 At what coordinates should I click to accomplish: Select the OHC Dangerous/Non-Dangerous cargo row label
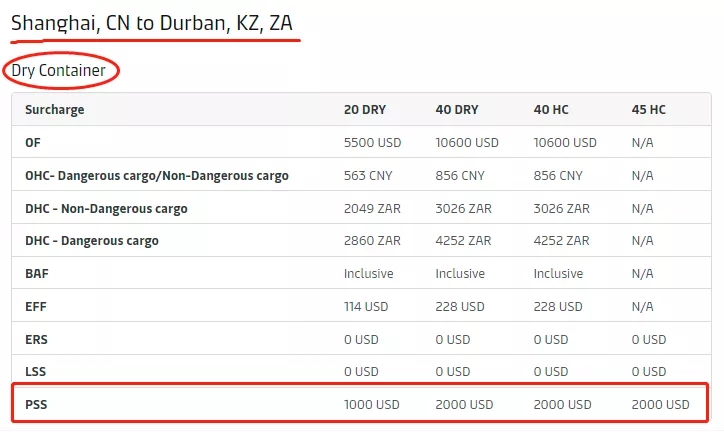pyautogui.click(x=157, y=176)
